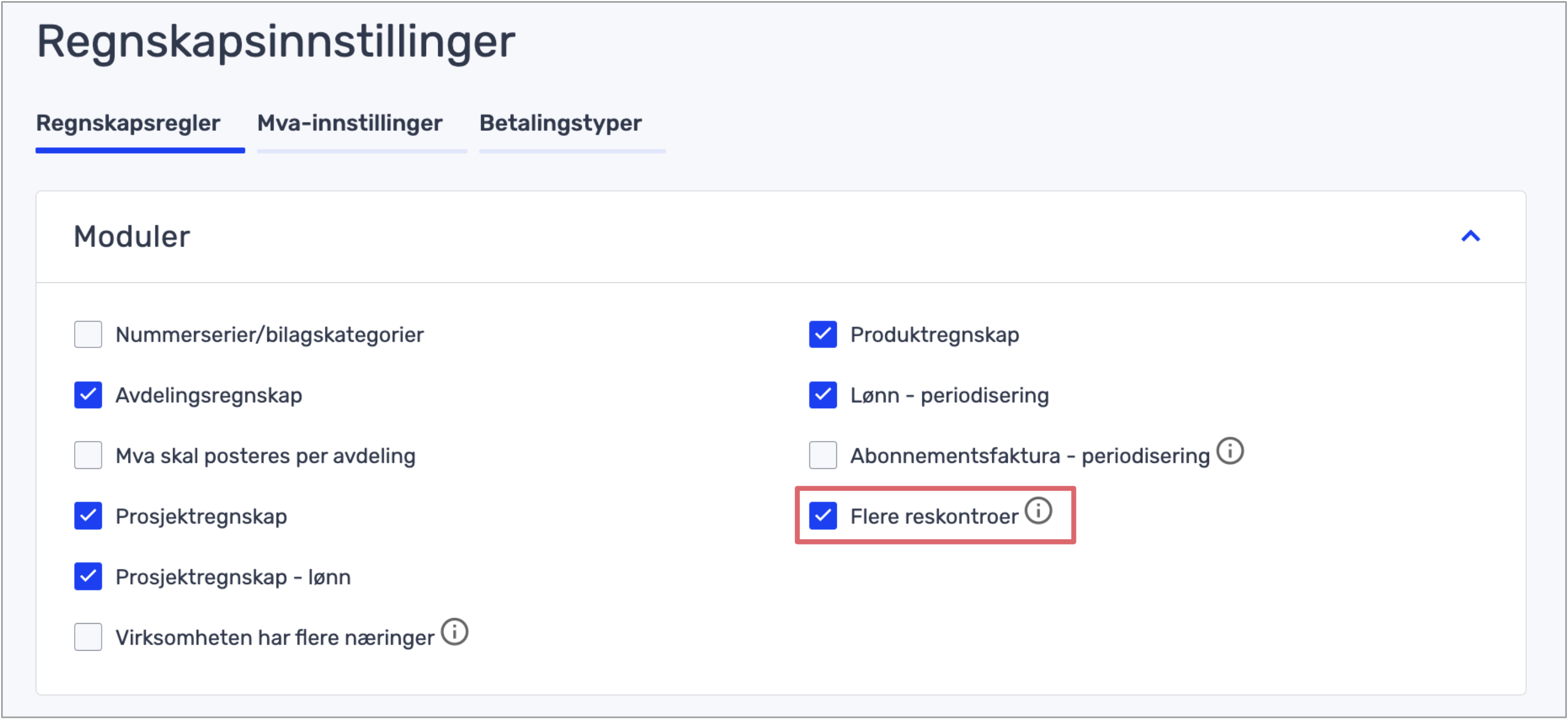Tick Mva skal posteres per avdeling

(89, 456)
